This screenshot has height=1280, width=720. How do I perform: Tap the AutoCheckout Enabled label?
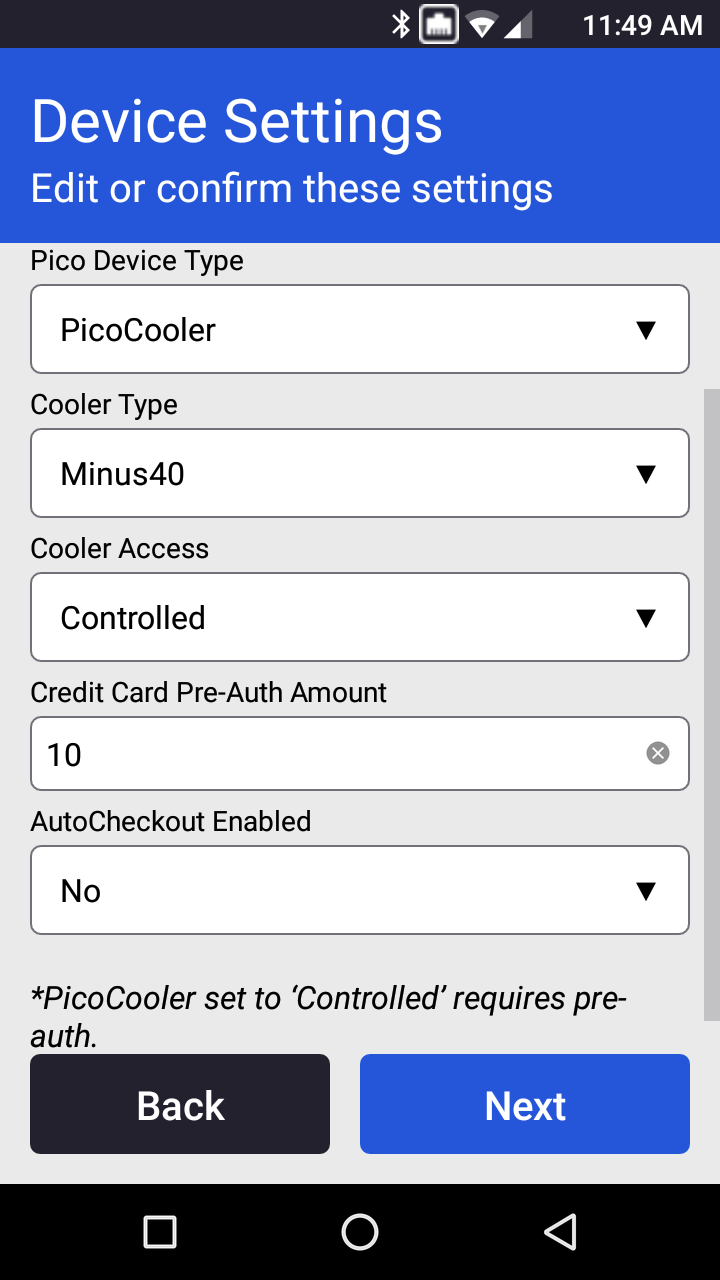click(x=171, y=821)
